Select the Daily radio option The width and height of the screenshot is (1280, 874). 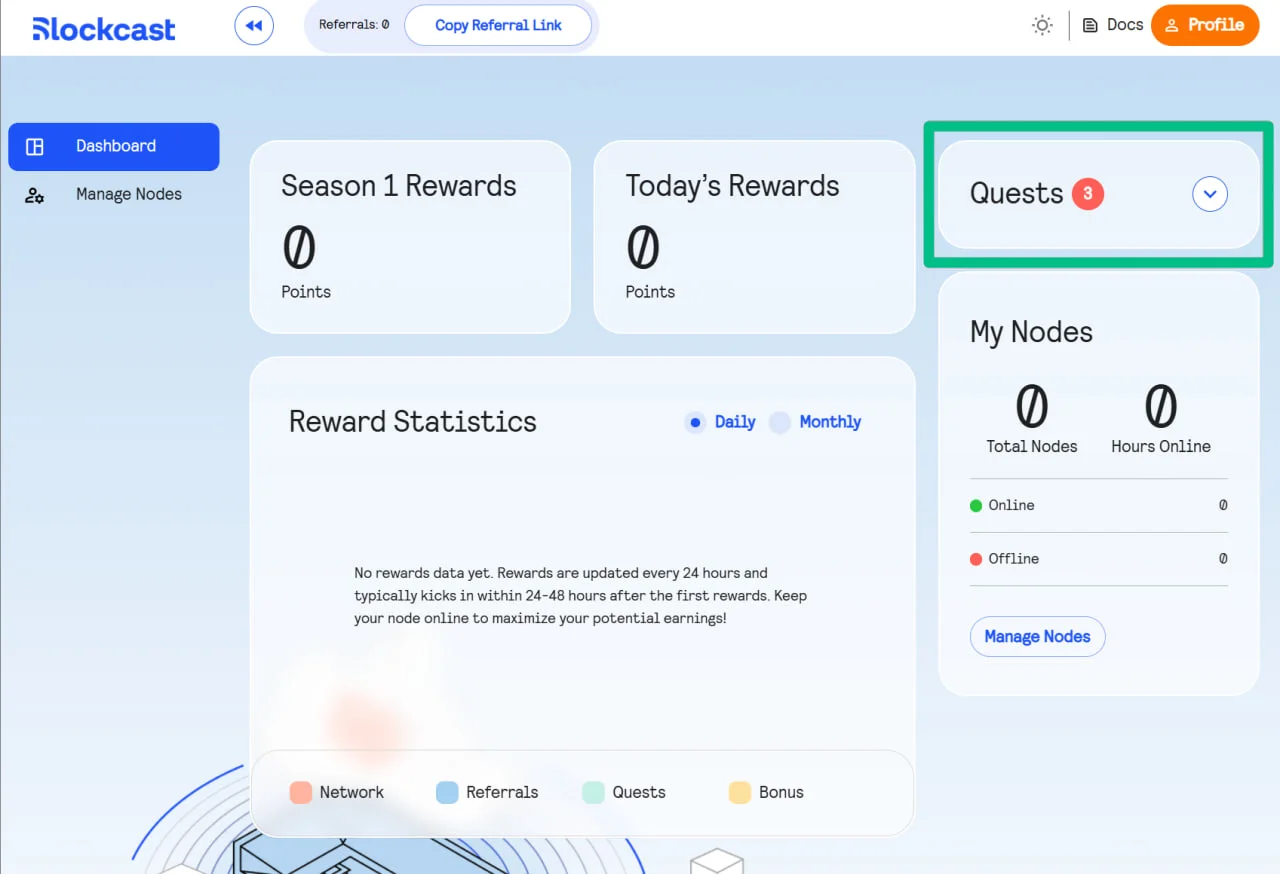[695, 423]
